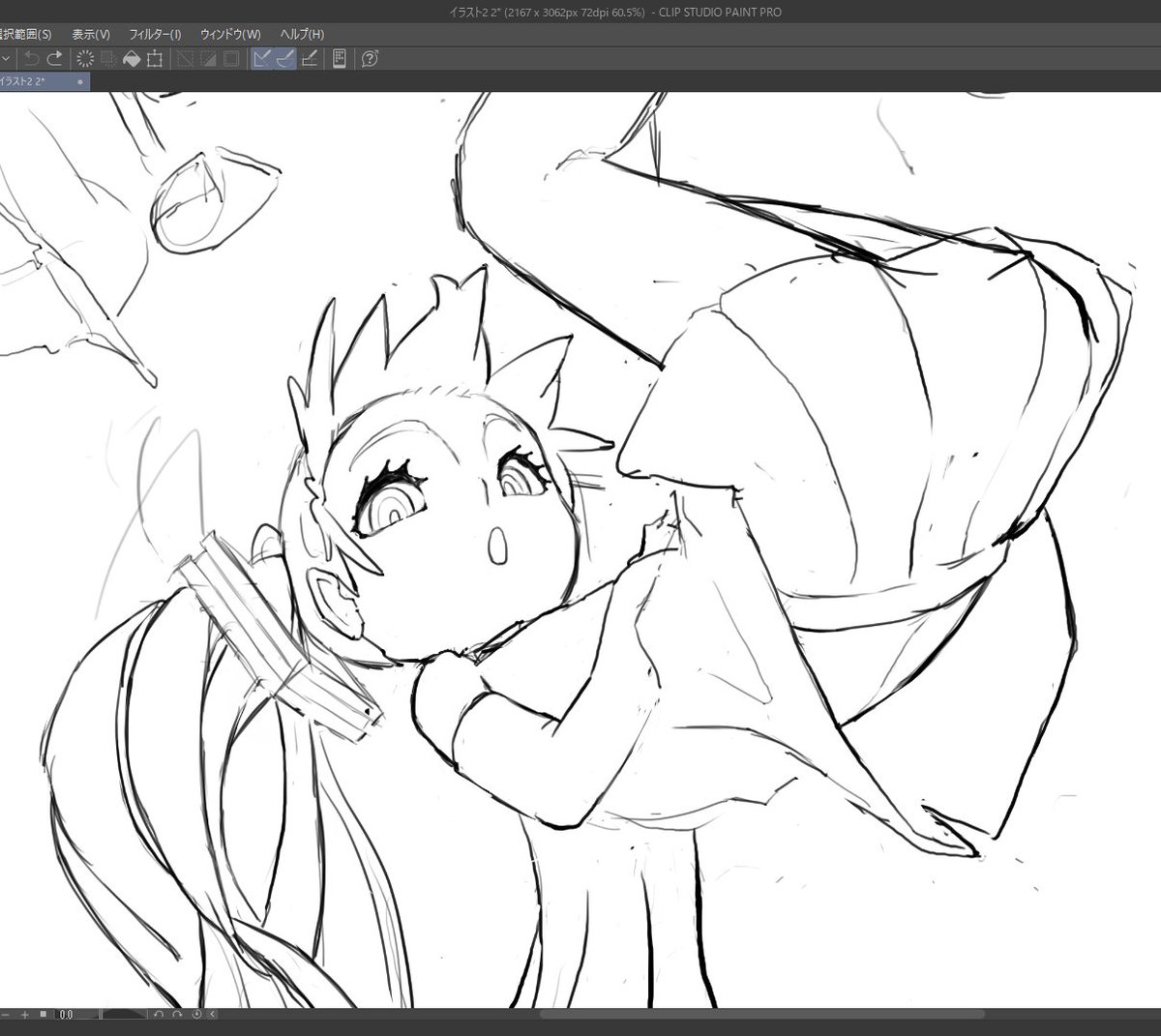
Task: Rotate canvas left with status bar icon
Action: pyautogui.click(x=159, y=1015)
